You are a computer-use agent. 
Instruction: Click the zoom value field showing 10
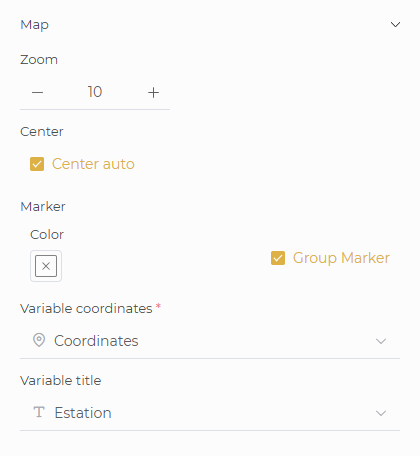tap(95, 92)
